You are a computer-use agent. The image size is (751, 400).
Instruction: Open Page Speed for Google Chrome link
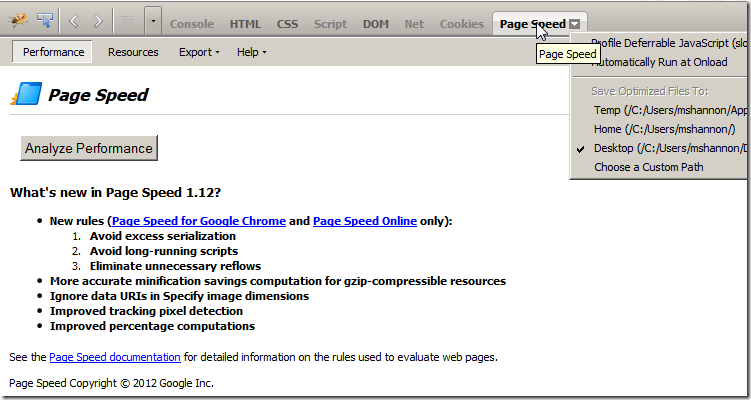click(x=199, y=221)
